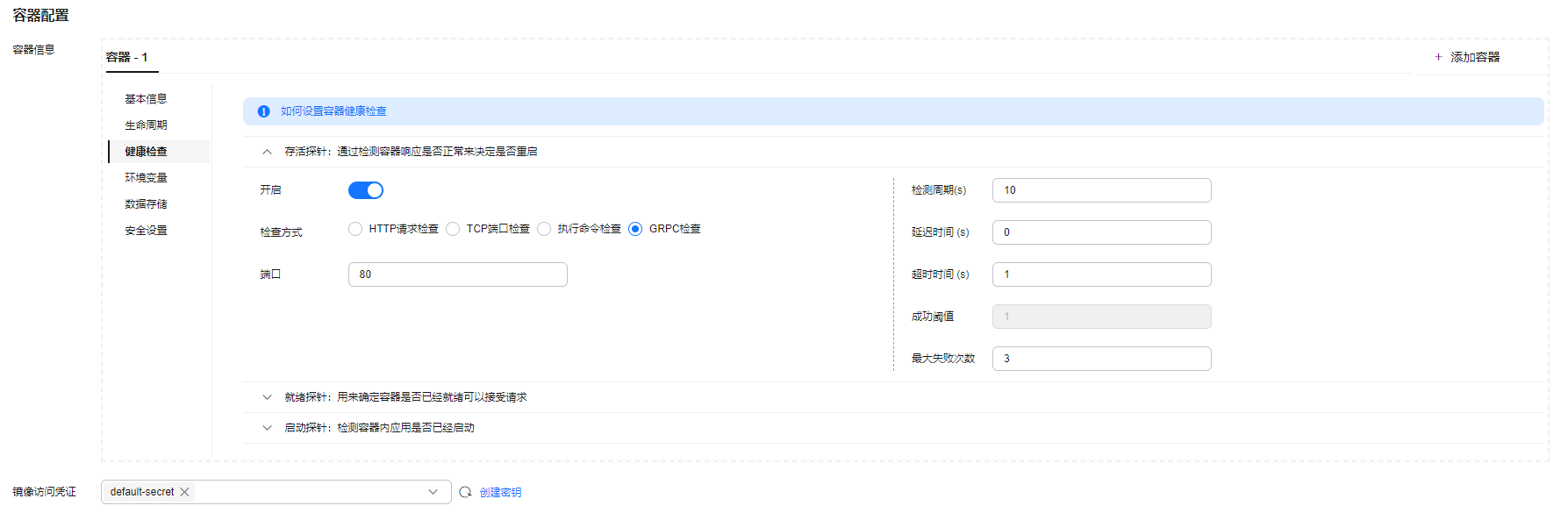
Task: Expand the 就绪探针 section
Action: (x=267, y=397)
